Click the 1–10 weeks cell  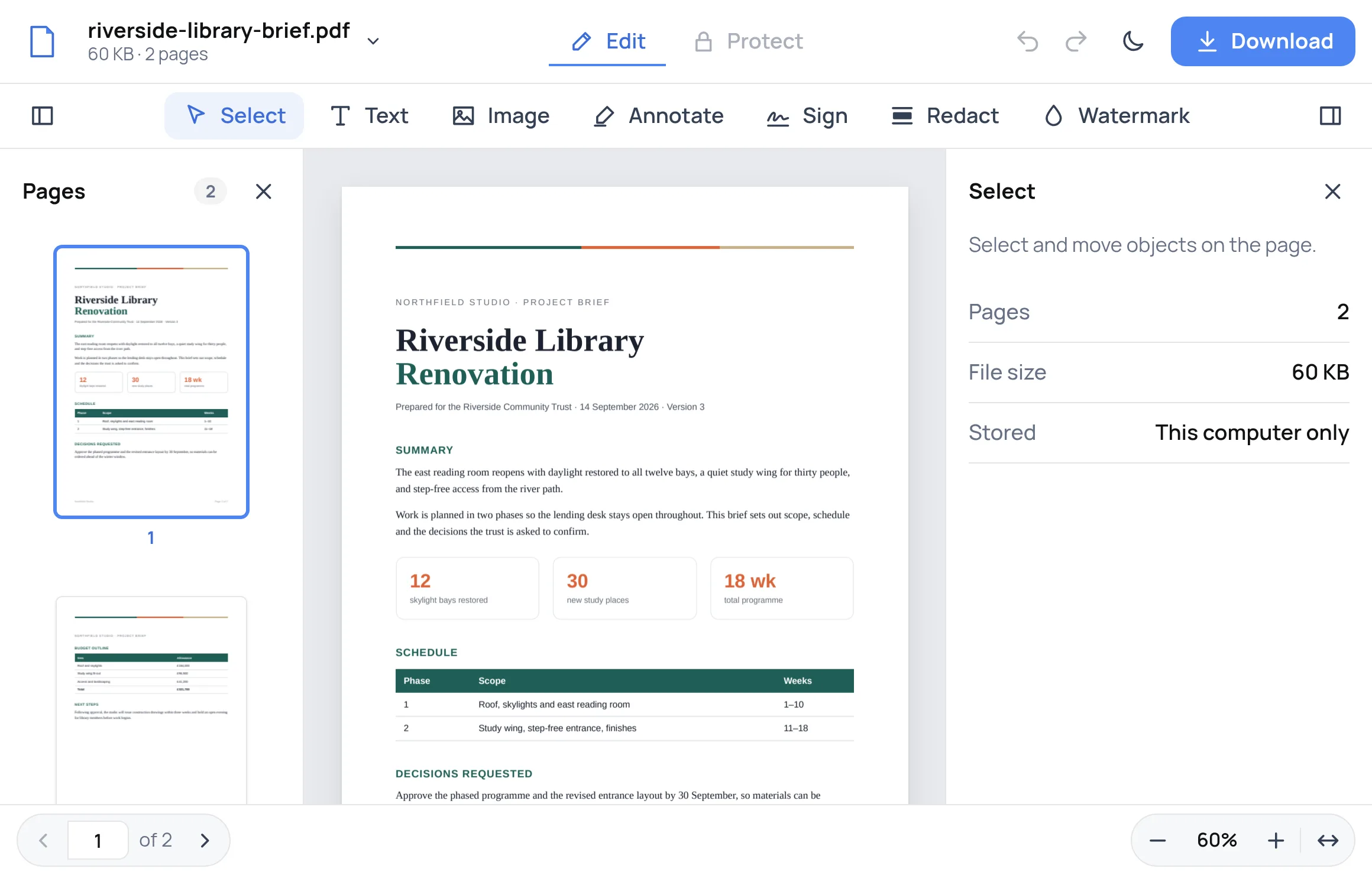tap(794, 705)
